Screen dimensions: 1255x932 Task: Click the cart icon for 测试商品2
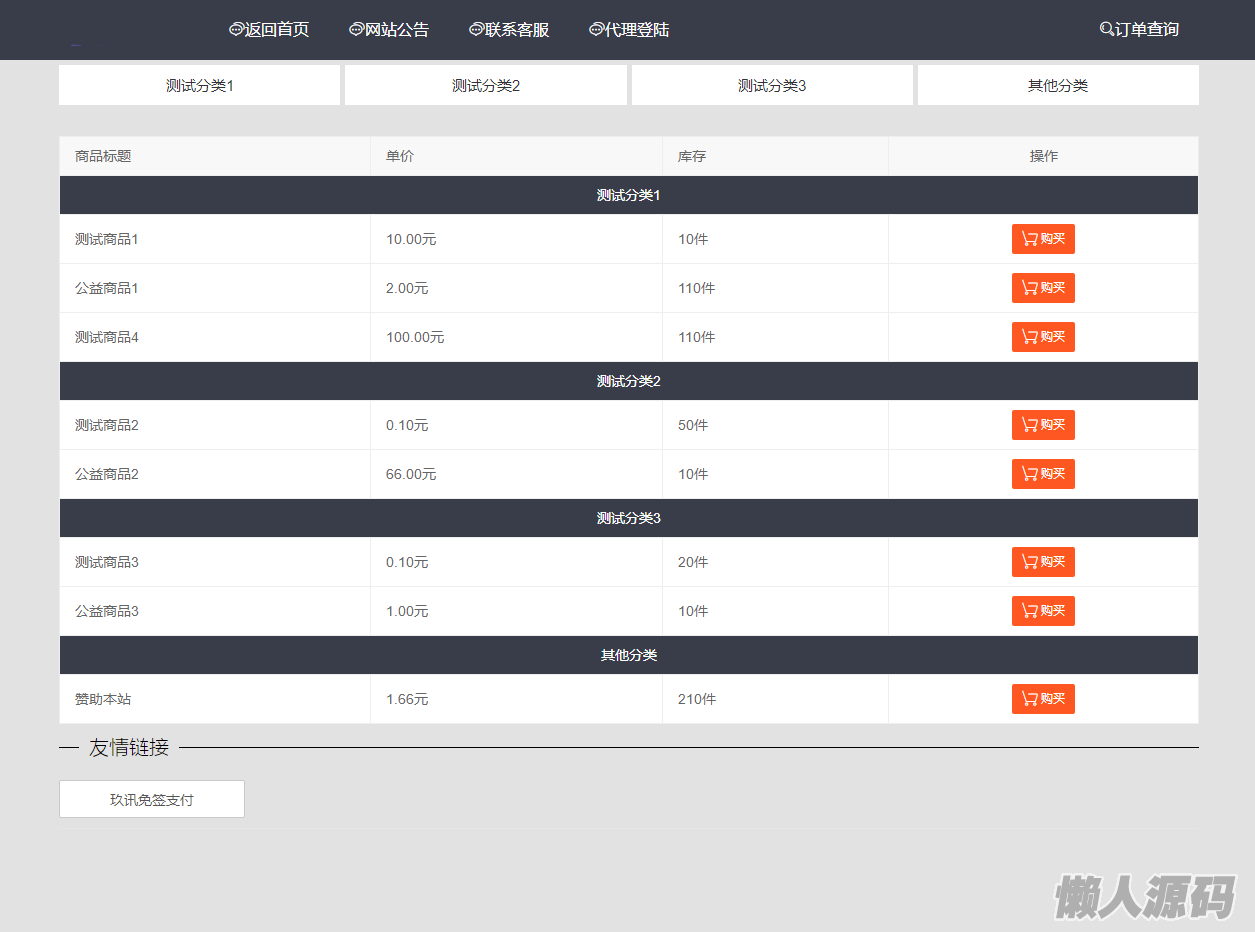click(1029, 425)
